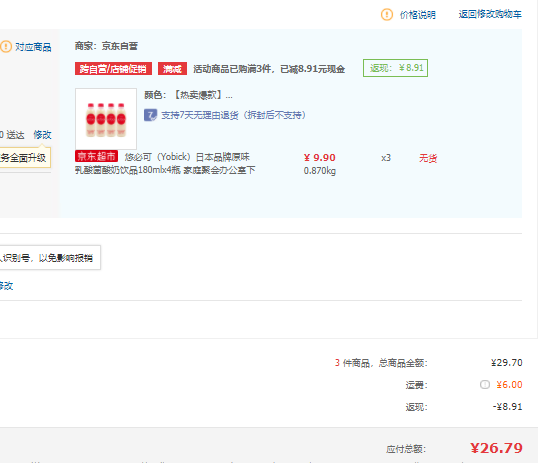Screen dimensions: 546x463
Task: Click the 对应商品 label
Action: coord(33,47)
